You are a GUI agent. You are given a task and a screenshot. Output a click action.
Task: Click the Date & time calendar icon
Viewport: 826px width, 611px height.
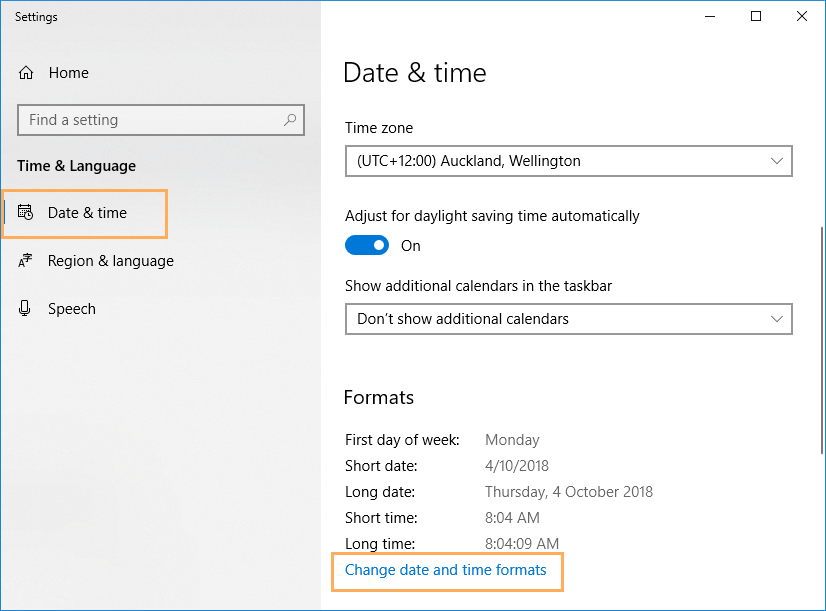coord(25,212)
